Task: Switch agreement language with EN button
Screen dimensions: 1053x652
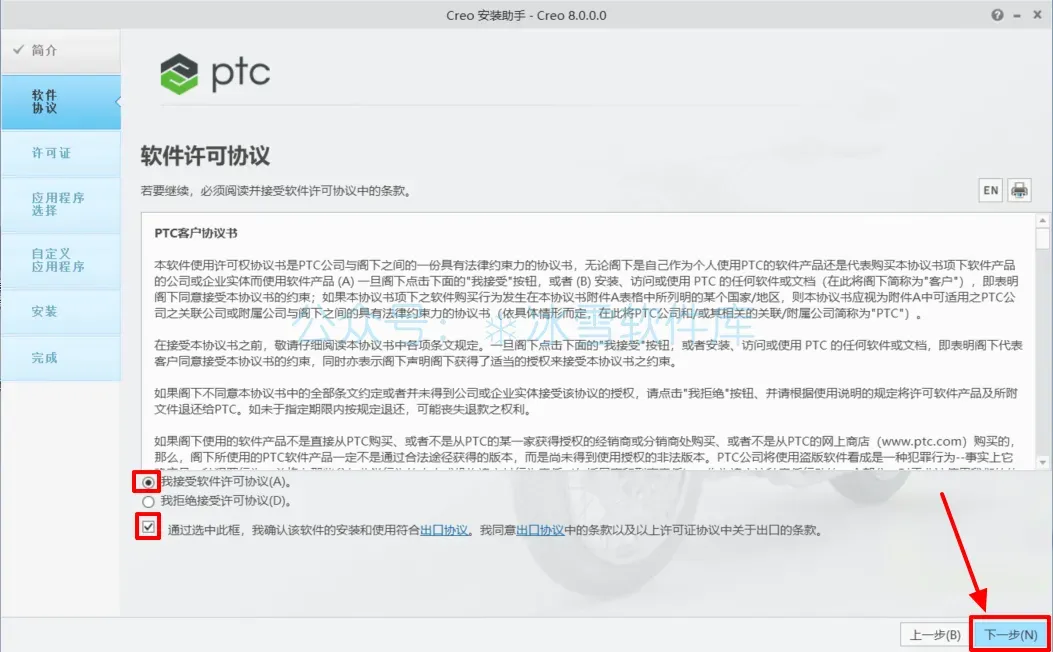Action: point(991,191)
